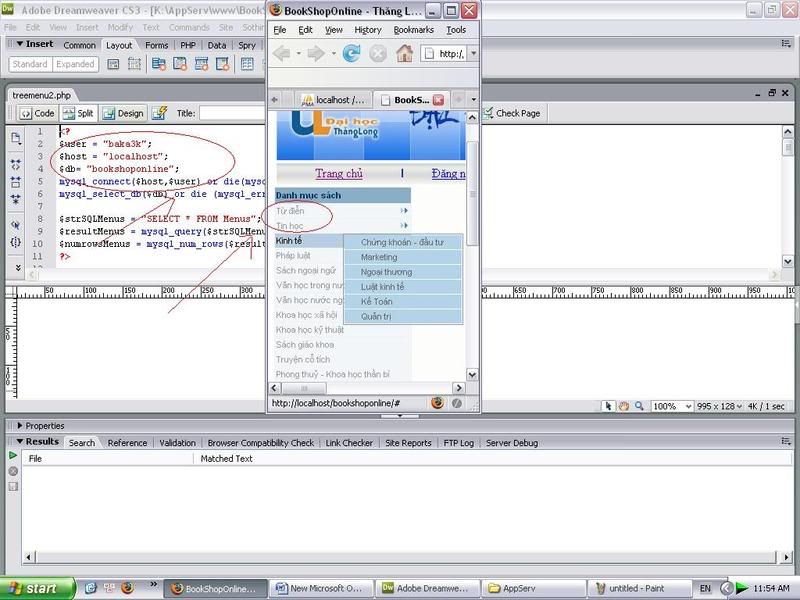Click the Check Page button
This screenshot has width=800, height=600.
(512, 113)
